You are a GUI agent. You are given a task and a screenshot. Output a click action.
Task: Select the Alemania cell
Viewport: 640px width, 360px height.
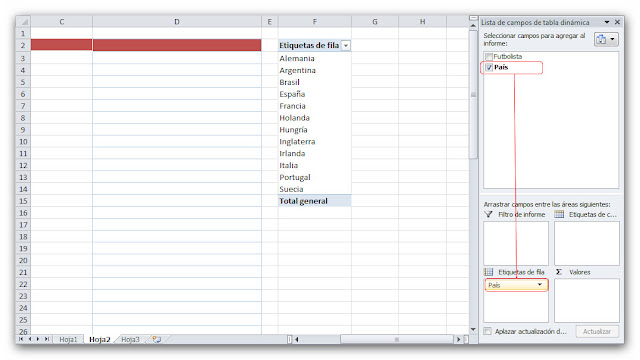[315, 58]
